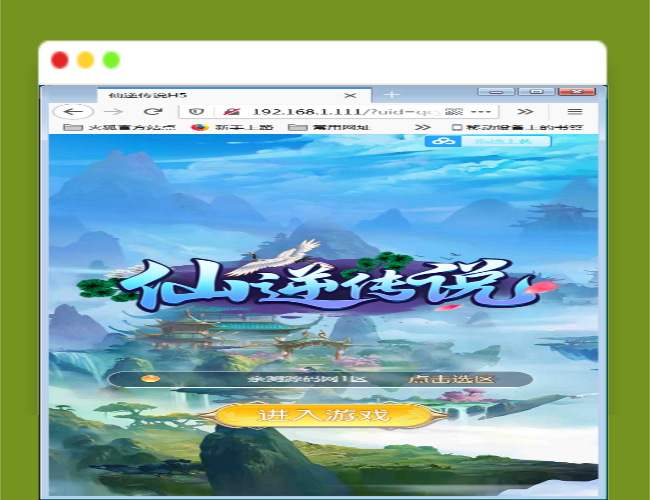This screenshot has width=650, height=500.
Task: Open a new tab with plus button
Action: pyautogui.click(x=391, y=95)
